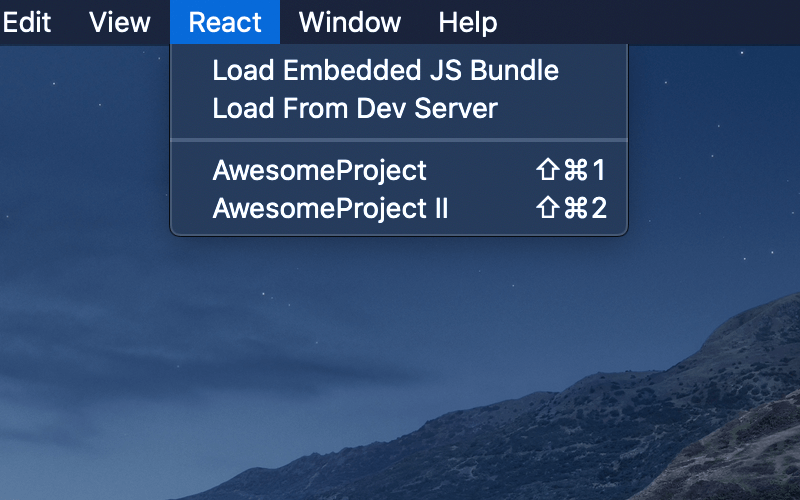Click the Shift arrow glyph beside AwesomeProject

coord(547,171)
